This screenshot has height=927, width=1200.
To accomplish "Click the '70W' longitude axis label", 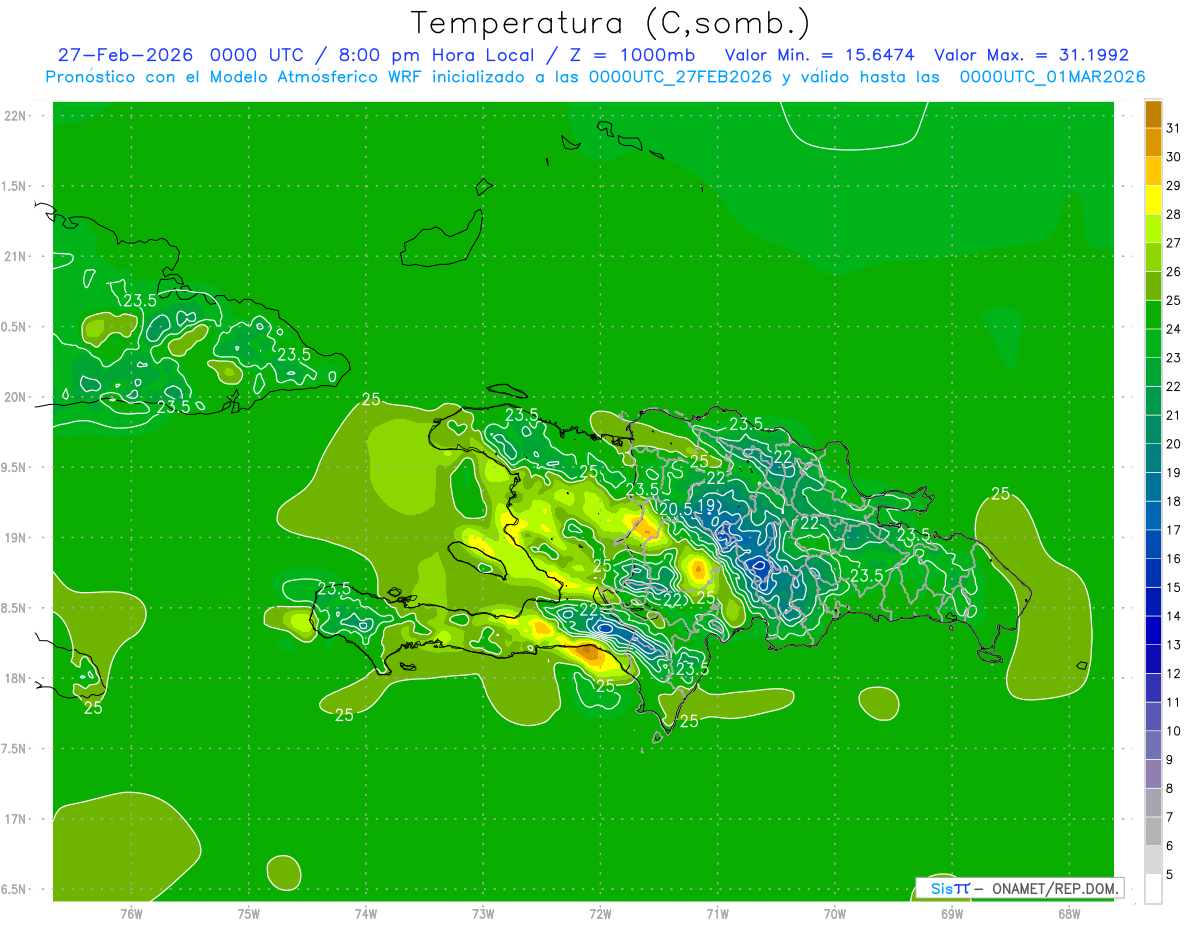I will 835,913.
